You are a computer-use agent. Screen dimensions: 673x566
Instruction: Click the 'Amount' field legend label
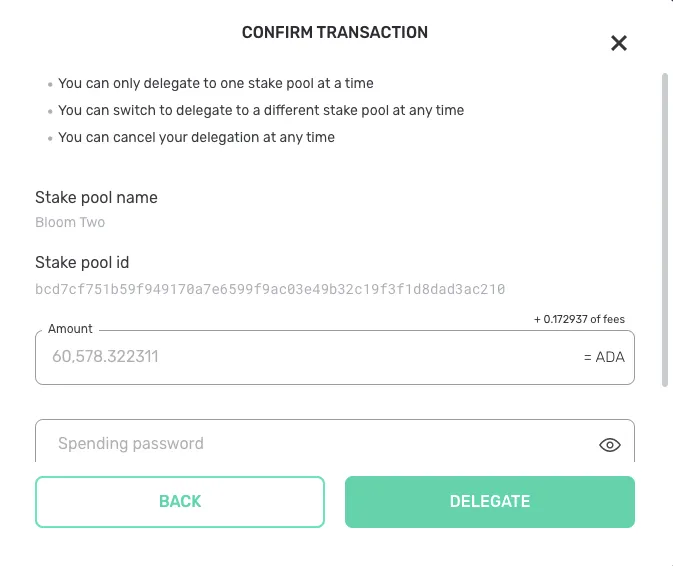(70, 329)
